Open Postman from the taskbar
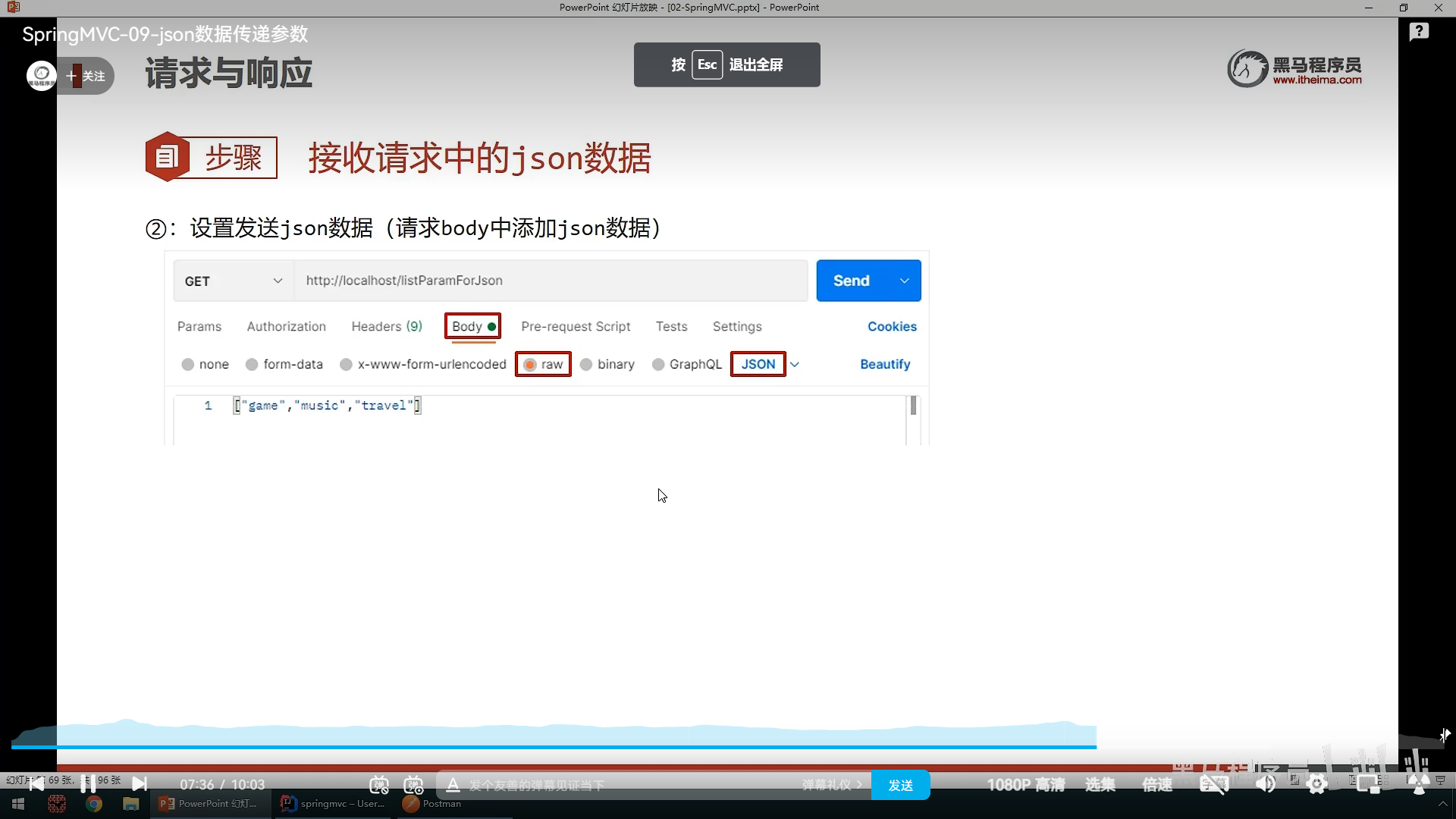1456x819 pixels. coord(432,804)
